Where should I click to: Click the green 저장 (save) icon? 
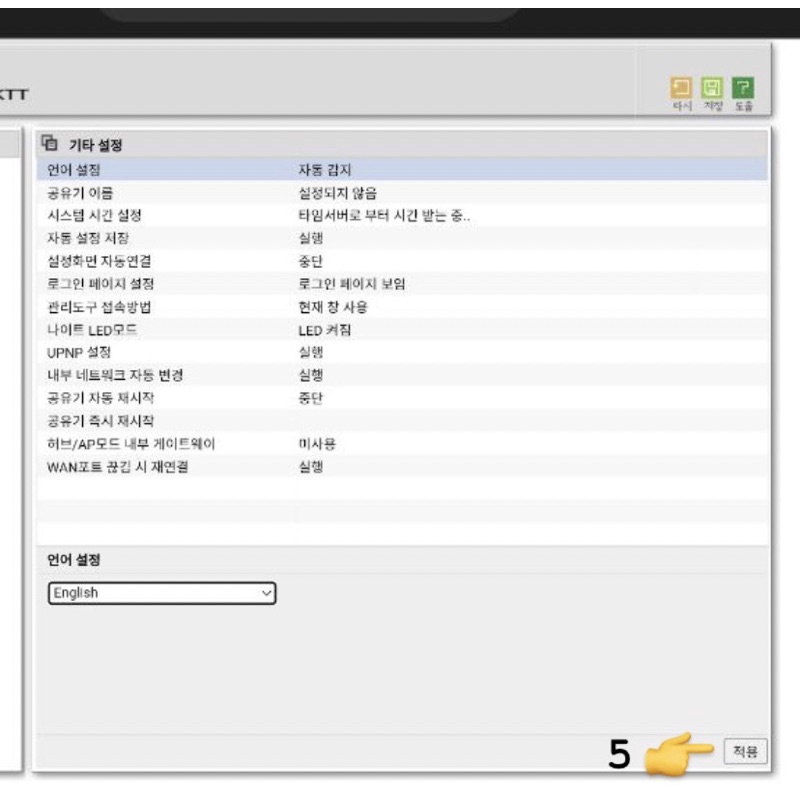[x=712, y=88]
